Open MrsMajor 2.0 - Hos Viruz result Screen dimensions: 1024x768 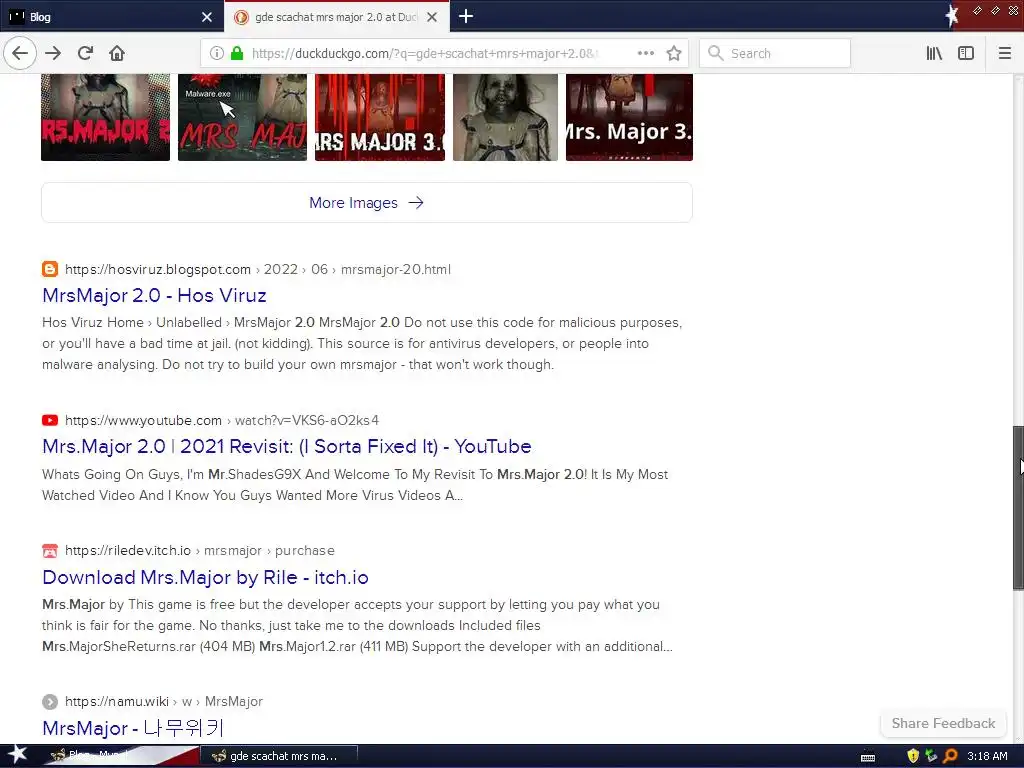click(154, 295)
